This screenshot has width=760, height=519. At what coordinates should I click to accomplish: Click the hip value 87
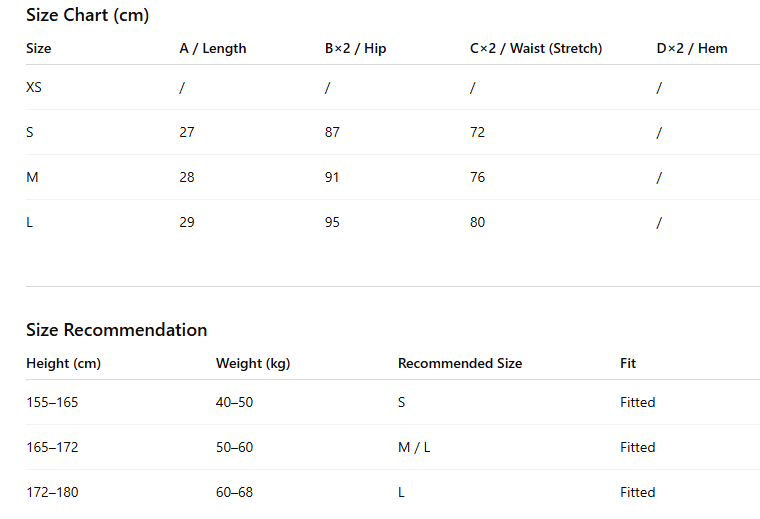[332, 132]
